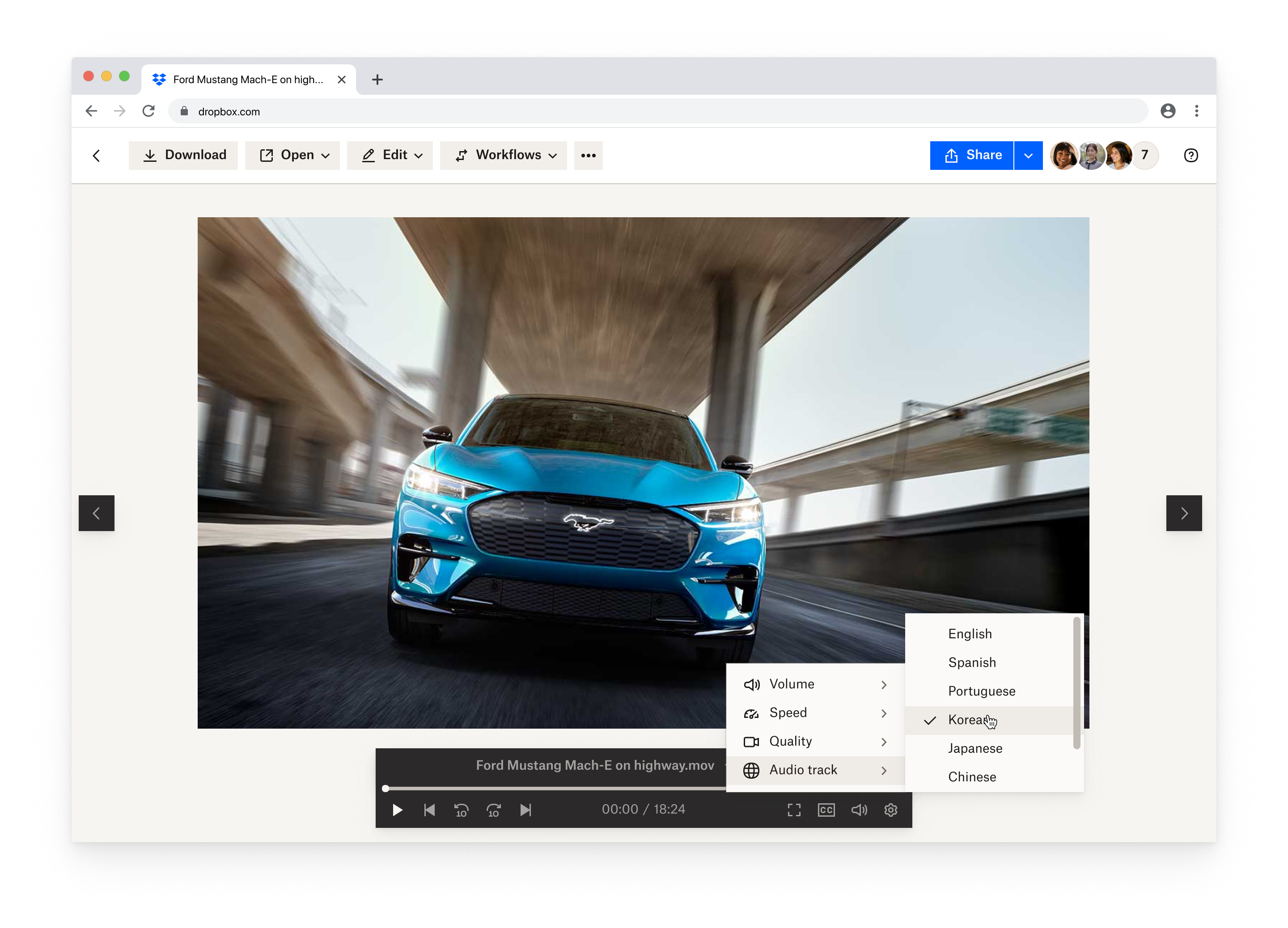Click the volume/speaker icon
The image size is (1288, 928).
(859, 810)
